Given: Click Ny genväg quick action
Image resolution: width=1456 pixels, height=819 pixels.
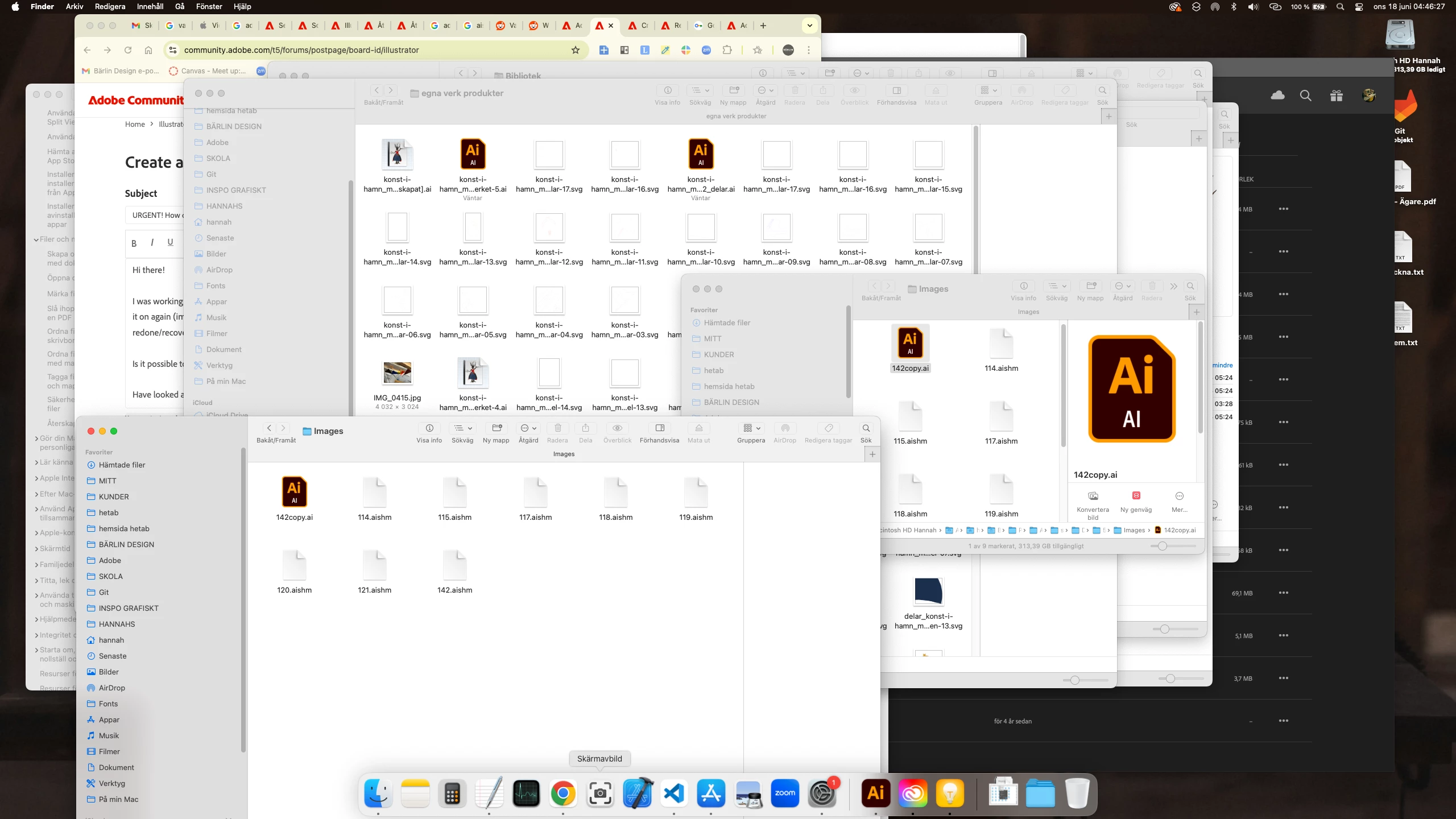Looking at the screenshot, I should tap(1136, 497).
